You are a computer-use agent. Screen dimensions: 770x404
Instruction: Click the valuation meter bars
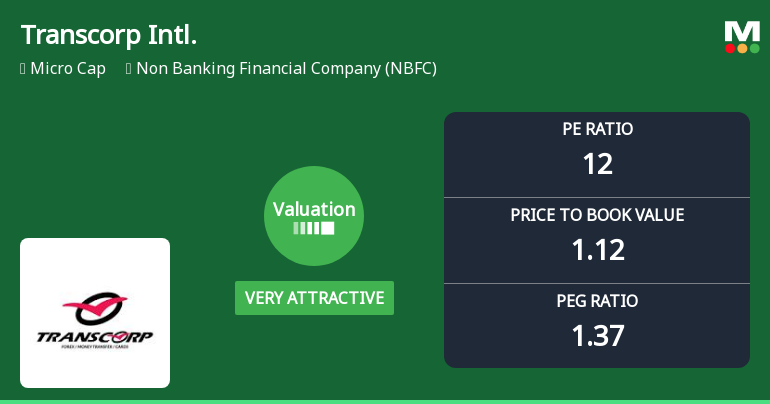click(x=314, y=229)
